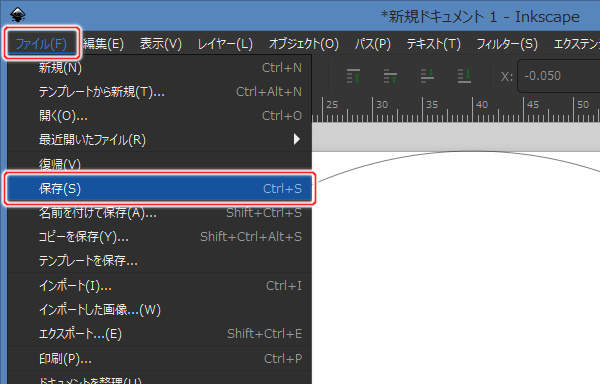Screen dimensions: 600x384
Task: Open the ファイル(F) menu
Action: click(x=41, y=43)
